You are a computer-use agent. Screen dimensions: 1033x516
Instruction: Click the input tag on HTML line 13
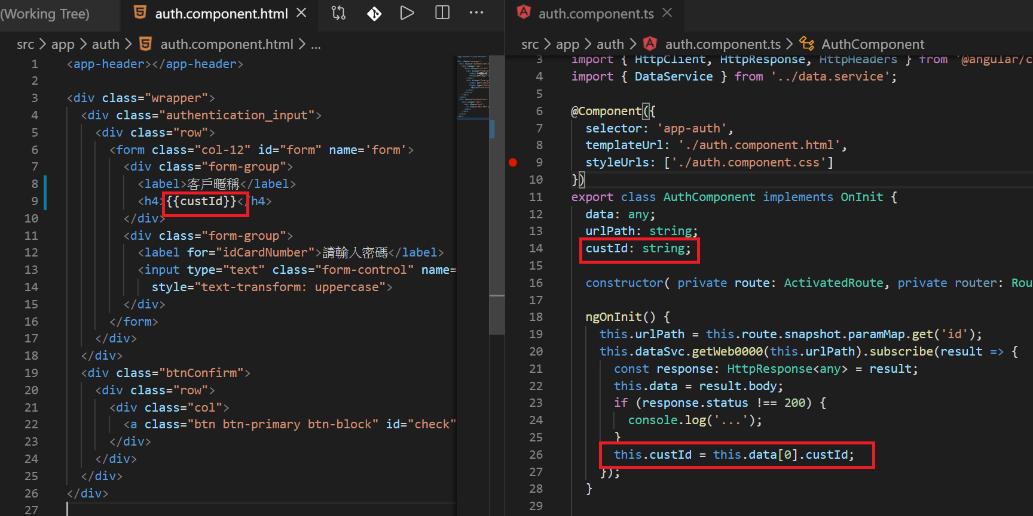coord(298,270)
